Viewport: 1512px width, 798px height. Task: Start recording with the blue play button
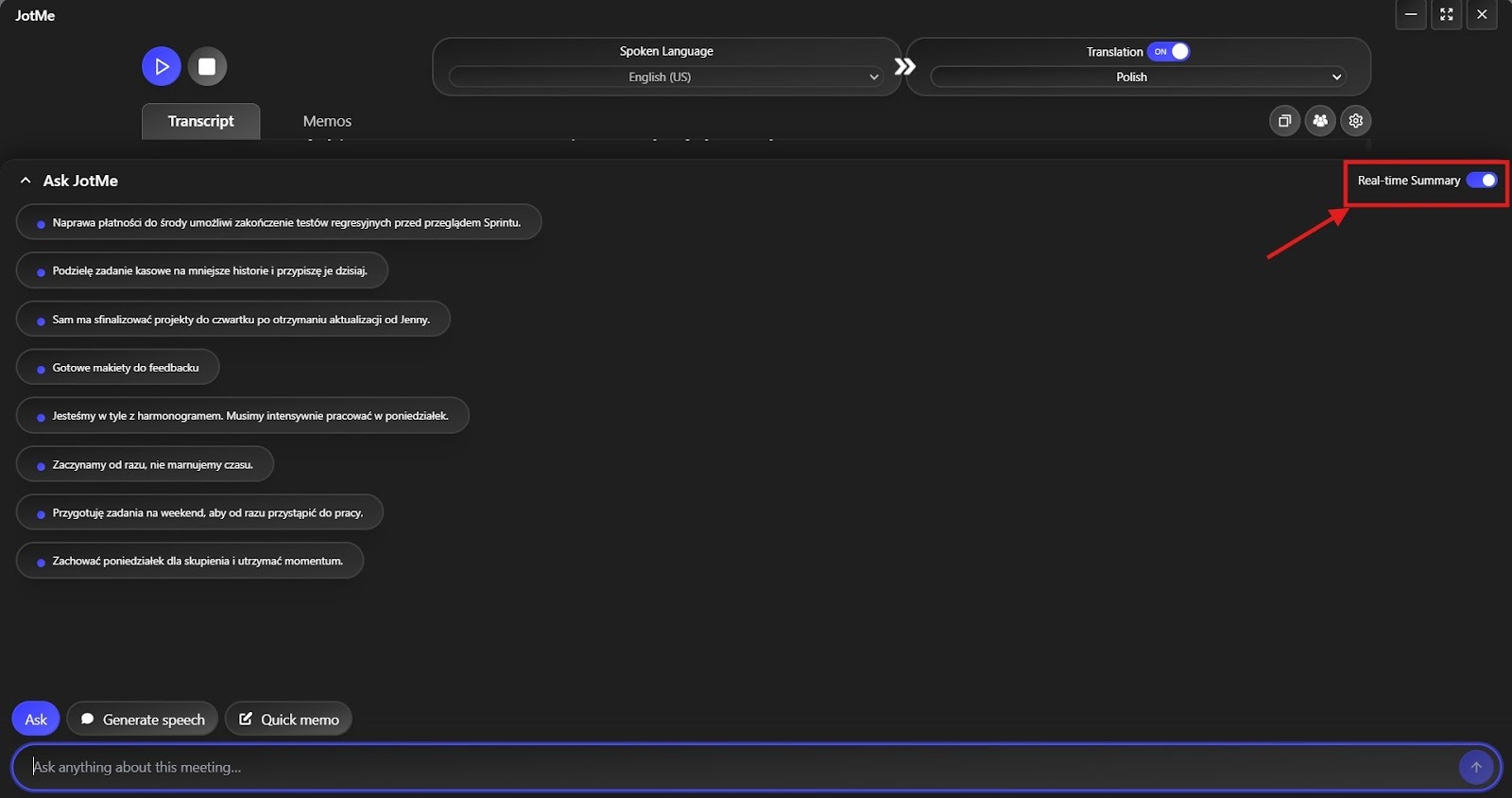tap(162, 66)
